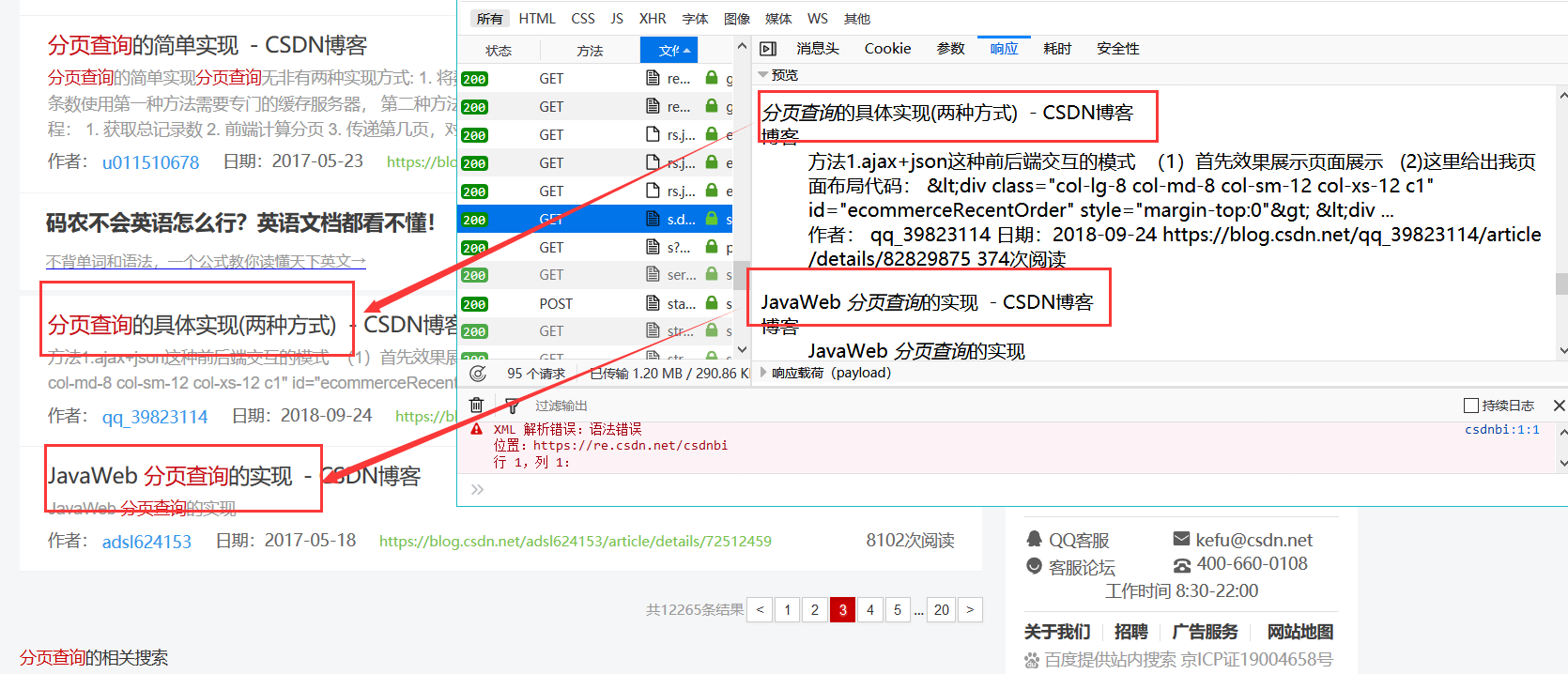Go to results page 1
Viewport: 1568px width, 674px height.
[788, 610]
